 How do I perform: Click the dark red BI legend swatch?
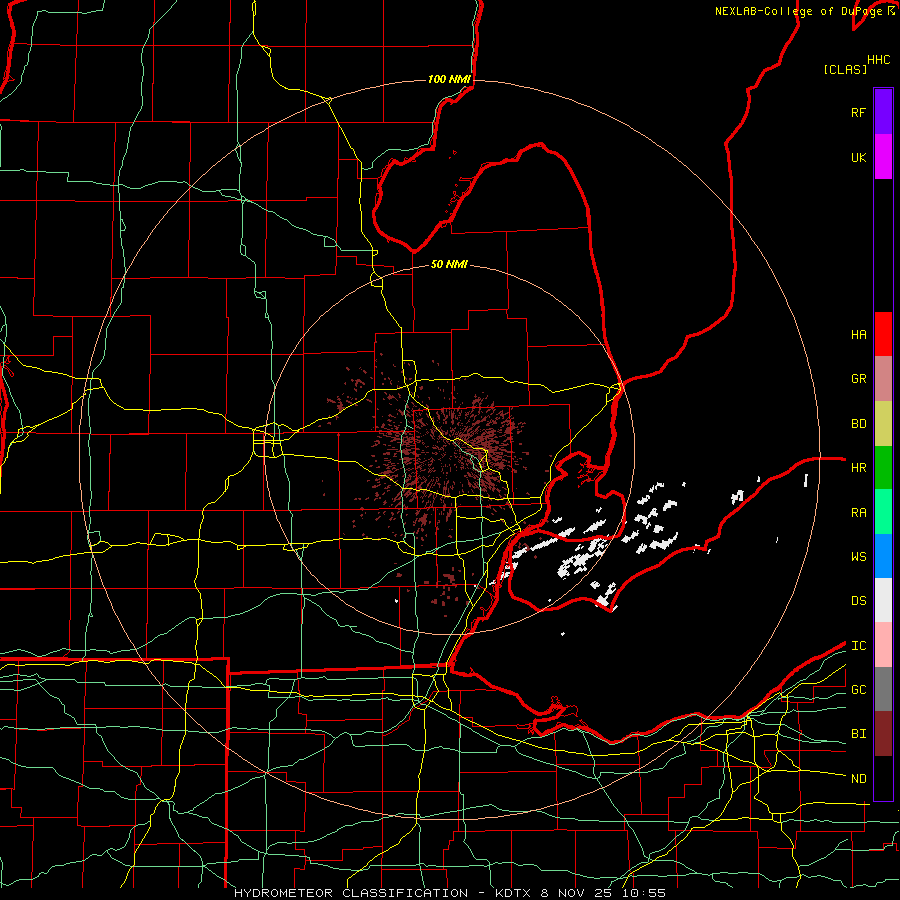(883, 734)
